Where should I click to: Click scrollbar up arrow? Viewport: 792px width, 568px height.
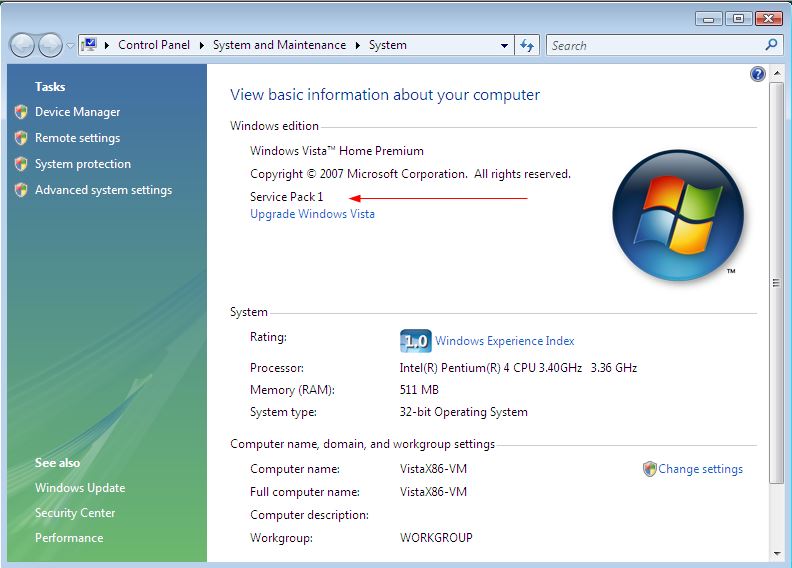776,74
